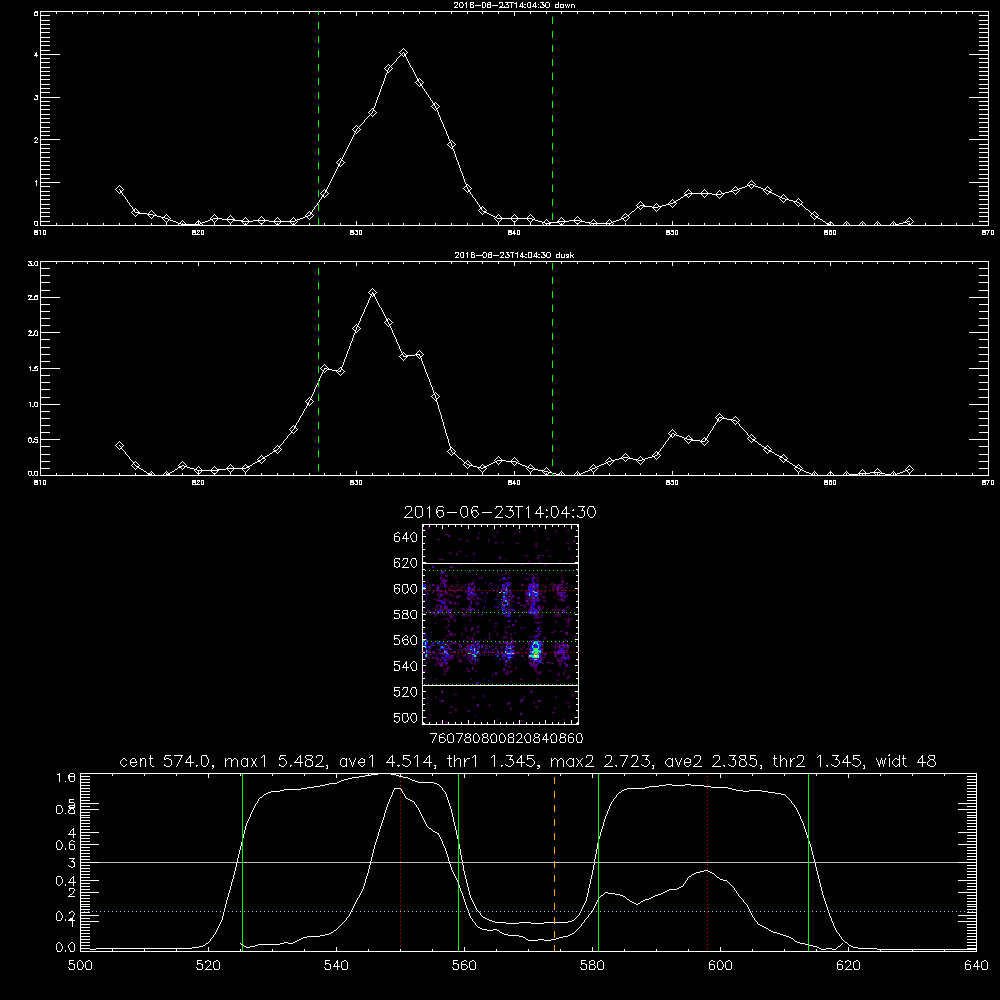Click the blue dotted horizontal threshold line in the bottom plot
This screenshot has height=1000, width=1000.
pos(528,912)
